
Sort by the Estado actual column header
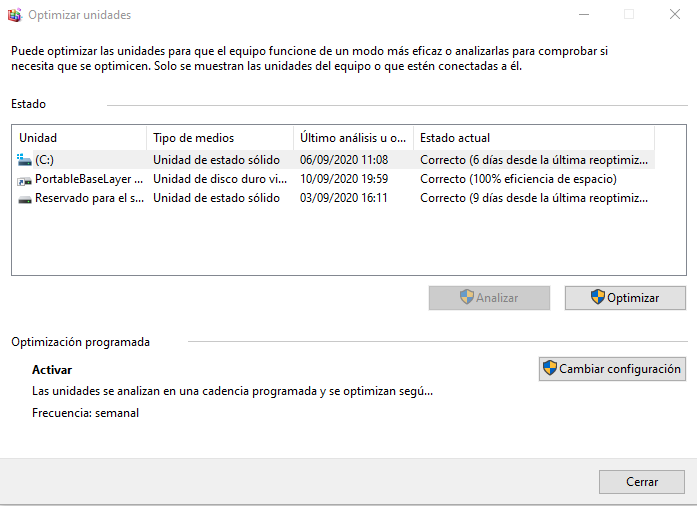pos(534,138)
